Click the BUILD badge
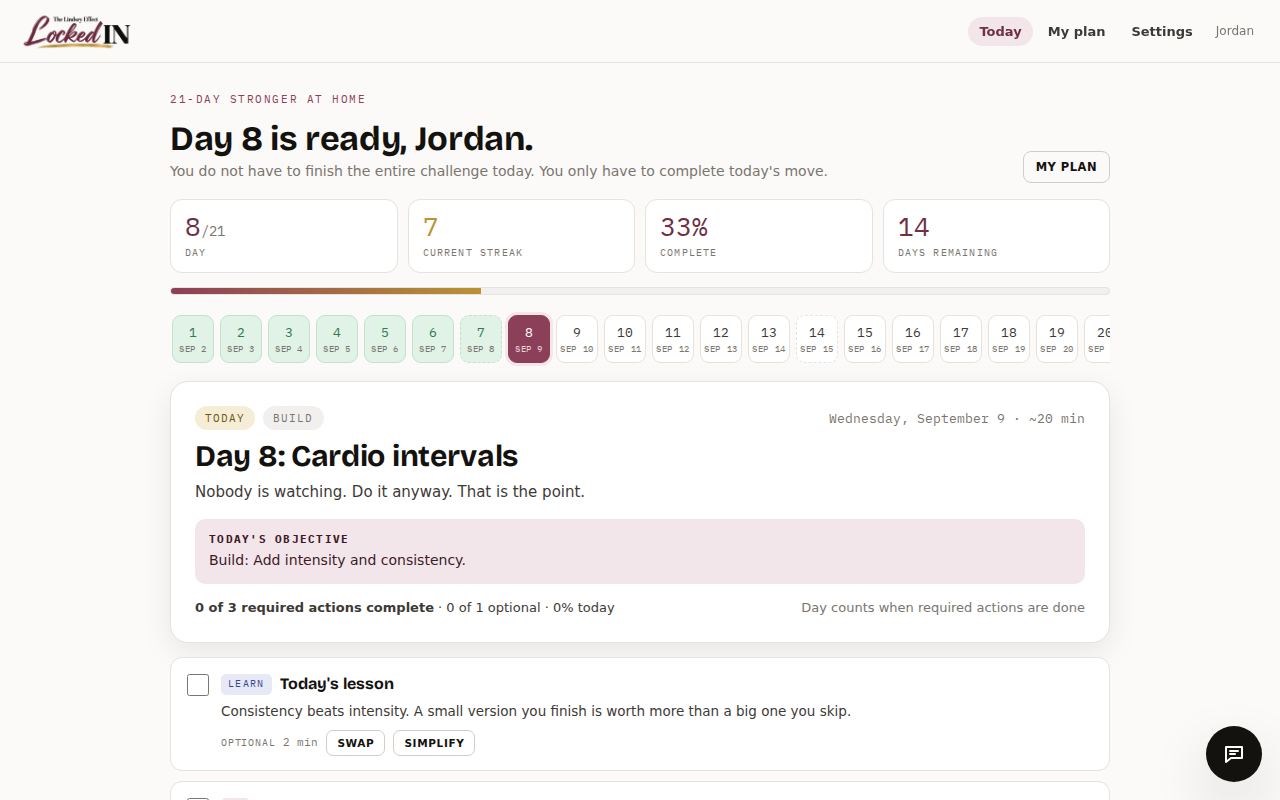 click(x=293, y=418)
